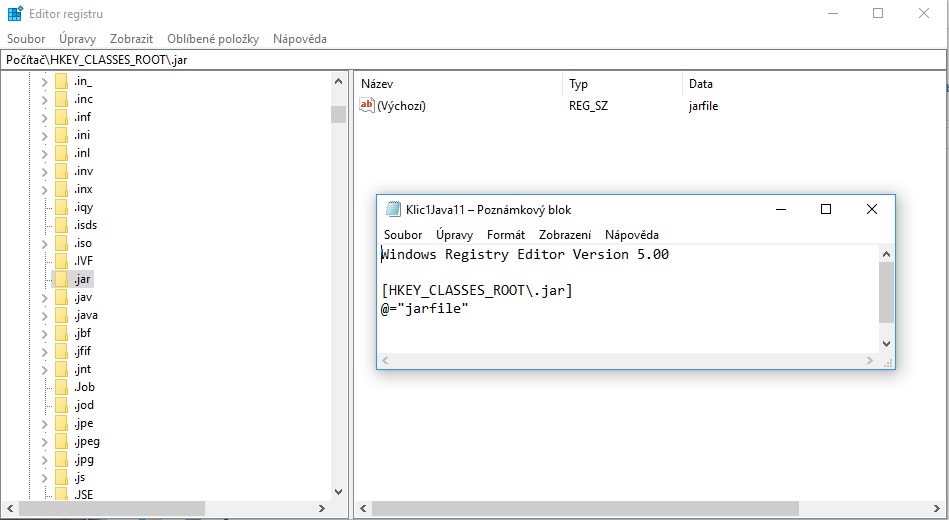Viewport: 949px width, 520px height.
Task: Click the jarfile data cell
Action: pos(703,106)
